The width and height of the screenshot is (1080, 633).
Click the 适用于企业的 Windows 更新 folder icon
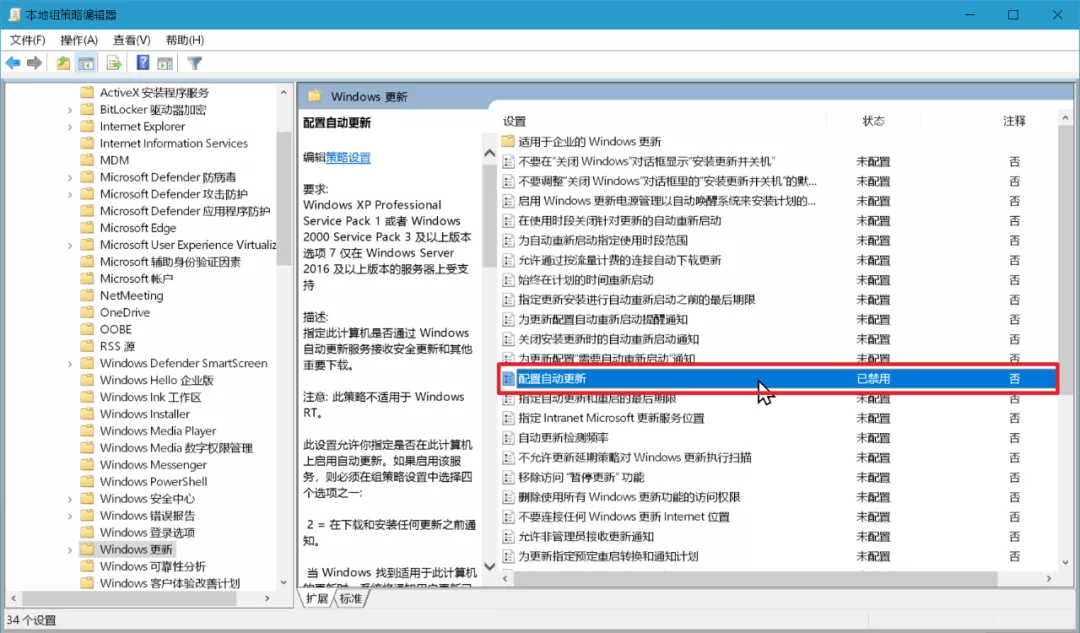[x=508, y=141]
